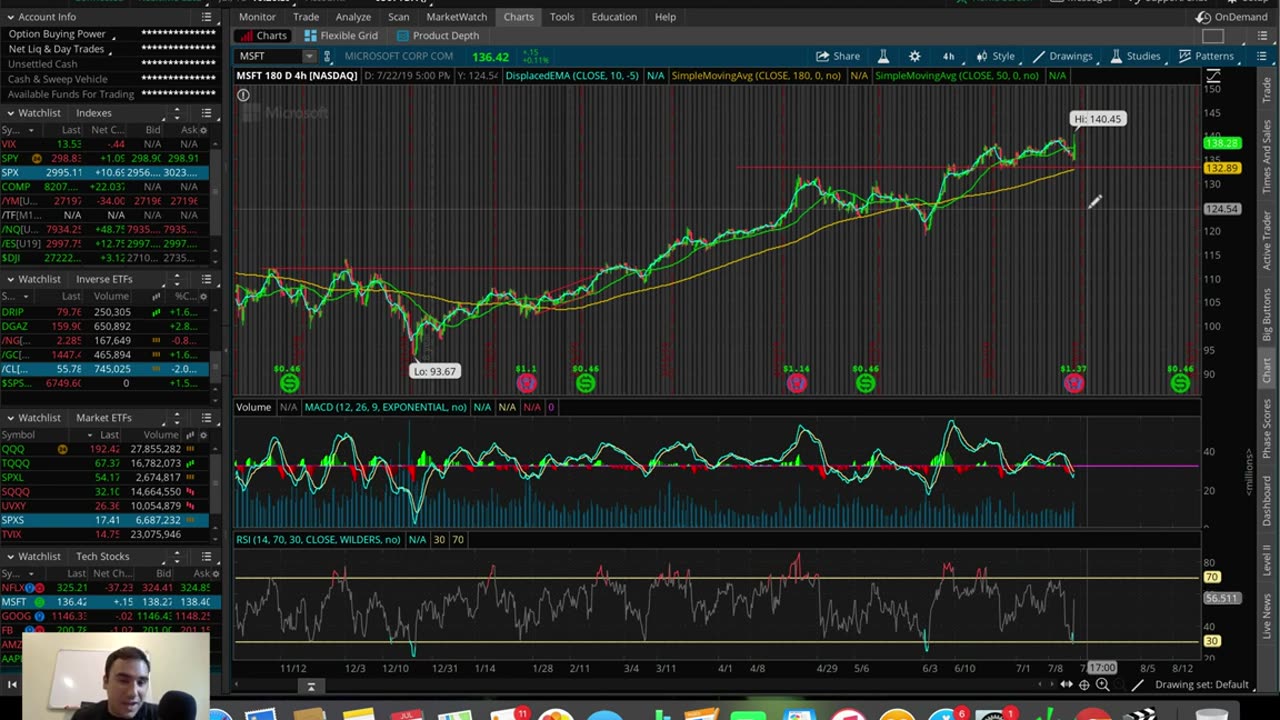Select the DRIP row in Inverse ETFs
The image size is (1280, 720).
point(104,312)
